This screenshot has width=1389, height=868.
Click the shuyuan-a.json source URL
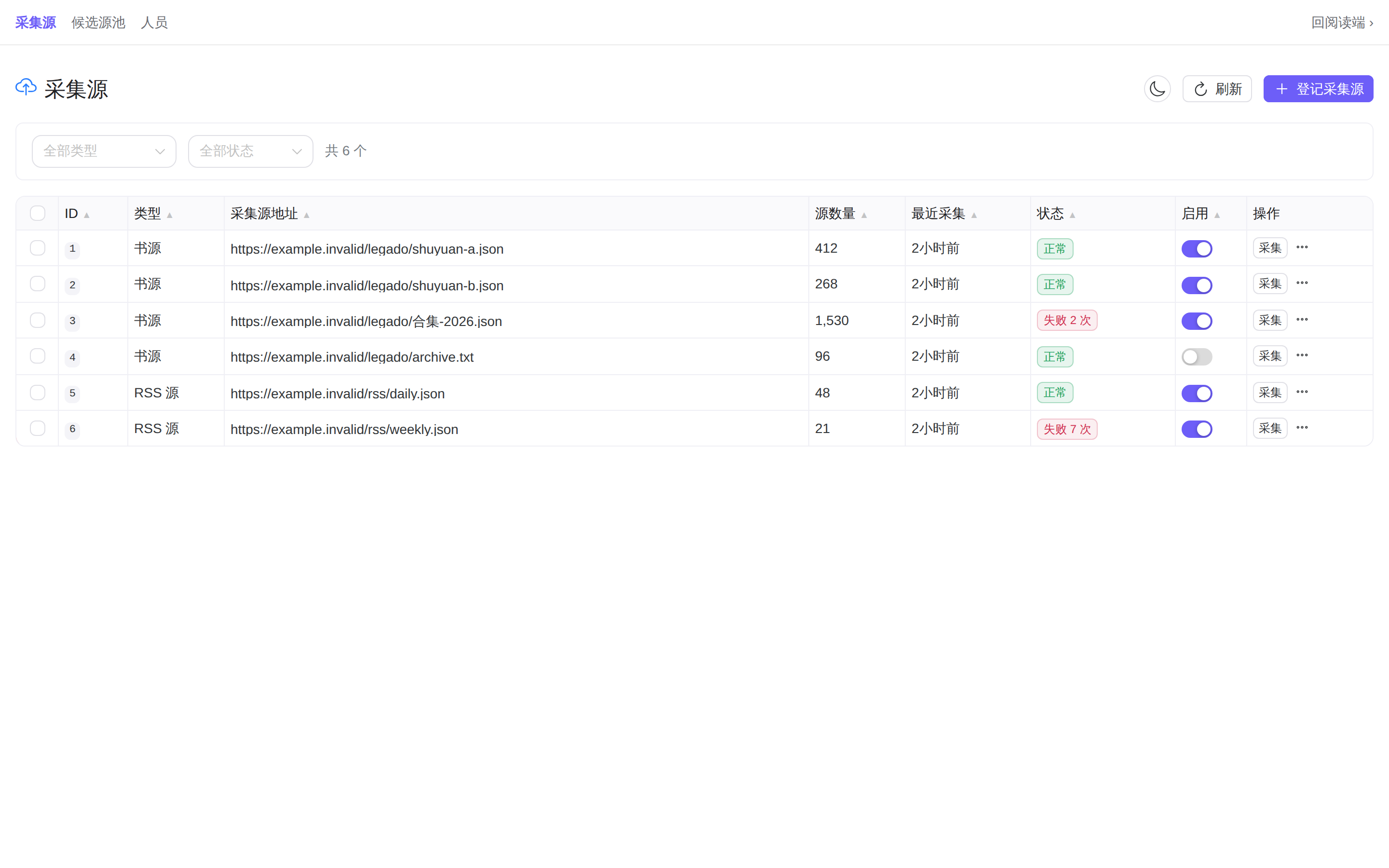[367, 249]
